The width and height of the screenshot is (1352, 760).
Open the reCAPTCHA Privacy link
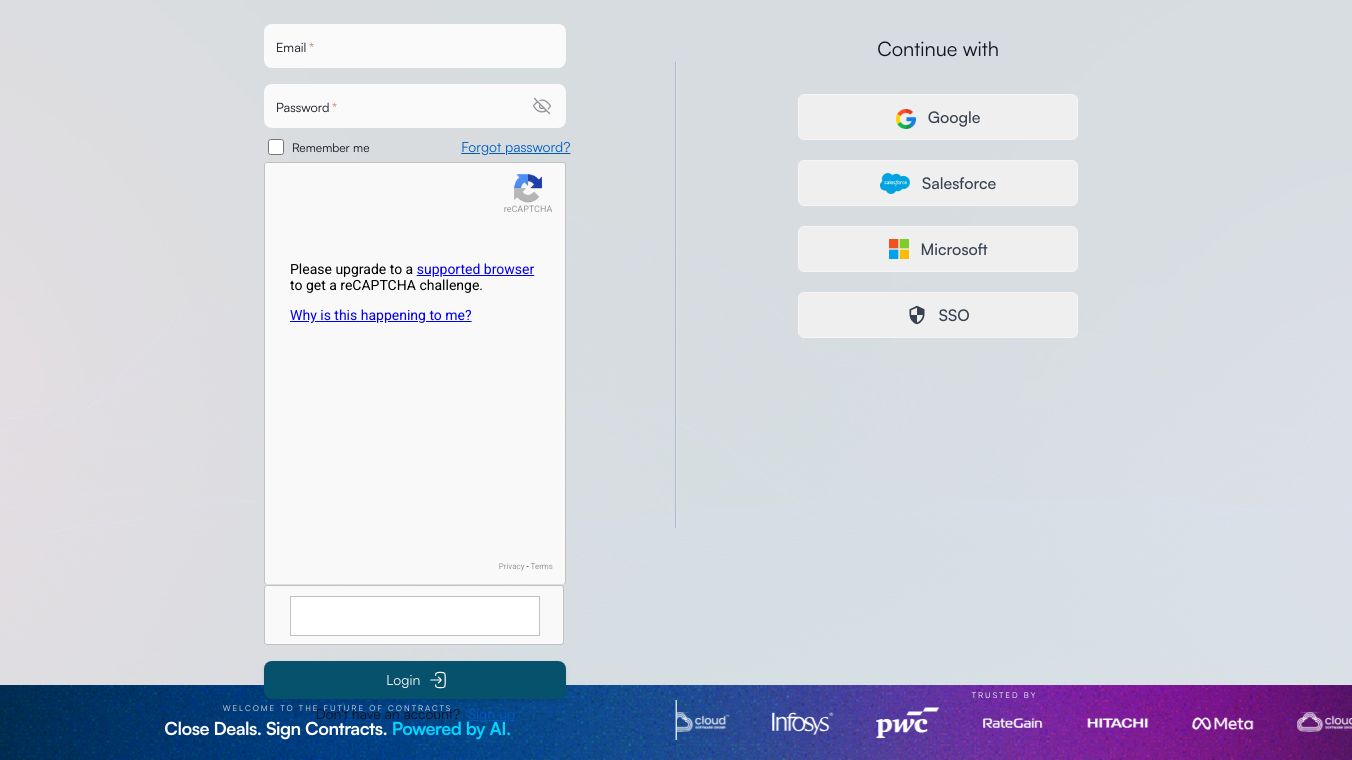tap(511, 566)
